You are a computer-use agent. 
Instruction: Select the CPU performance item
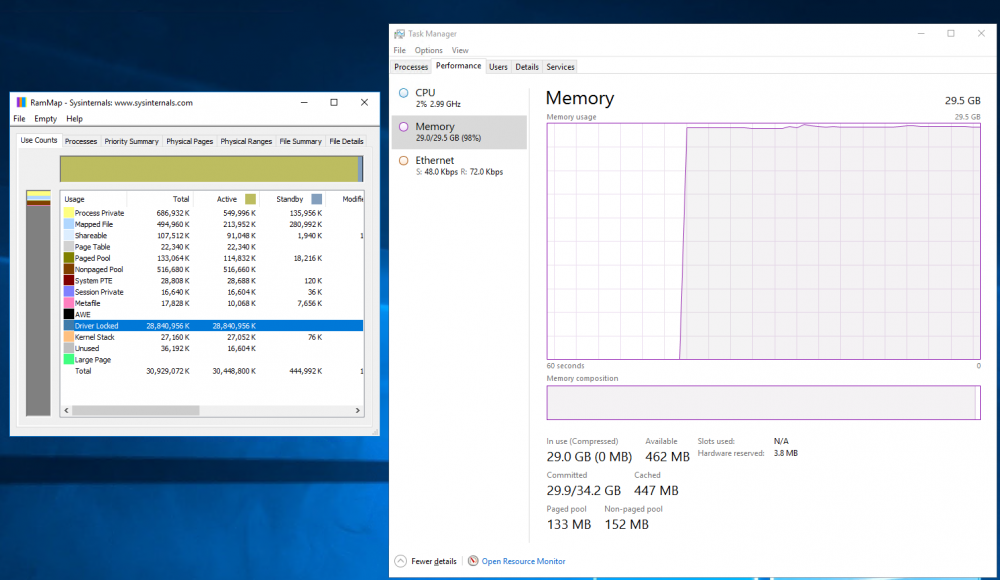click(459, 98)
